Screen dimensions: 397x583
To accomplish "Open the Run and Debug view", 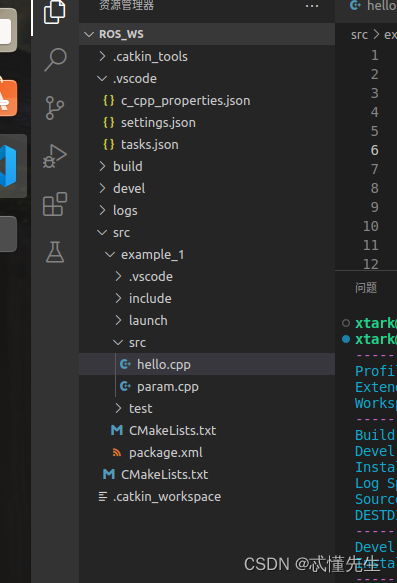I will point(55,156).
